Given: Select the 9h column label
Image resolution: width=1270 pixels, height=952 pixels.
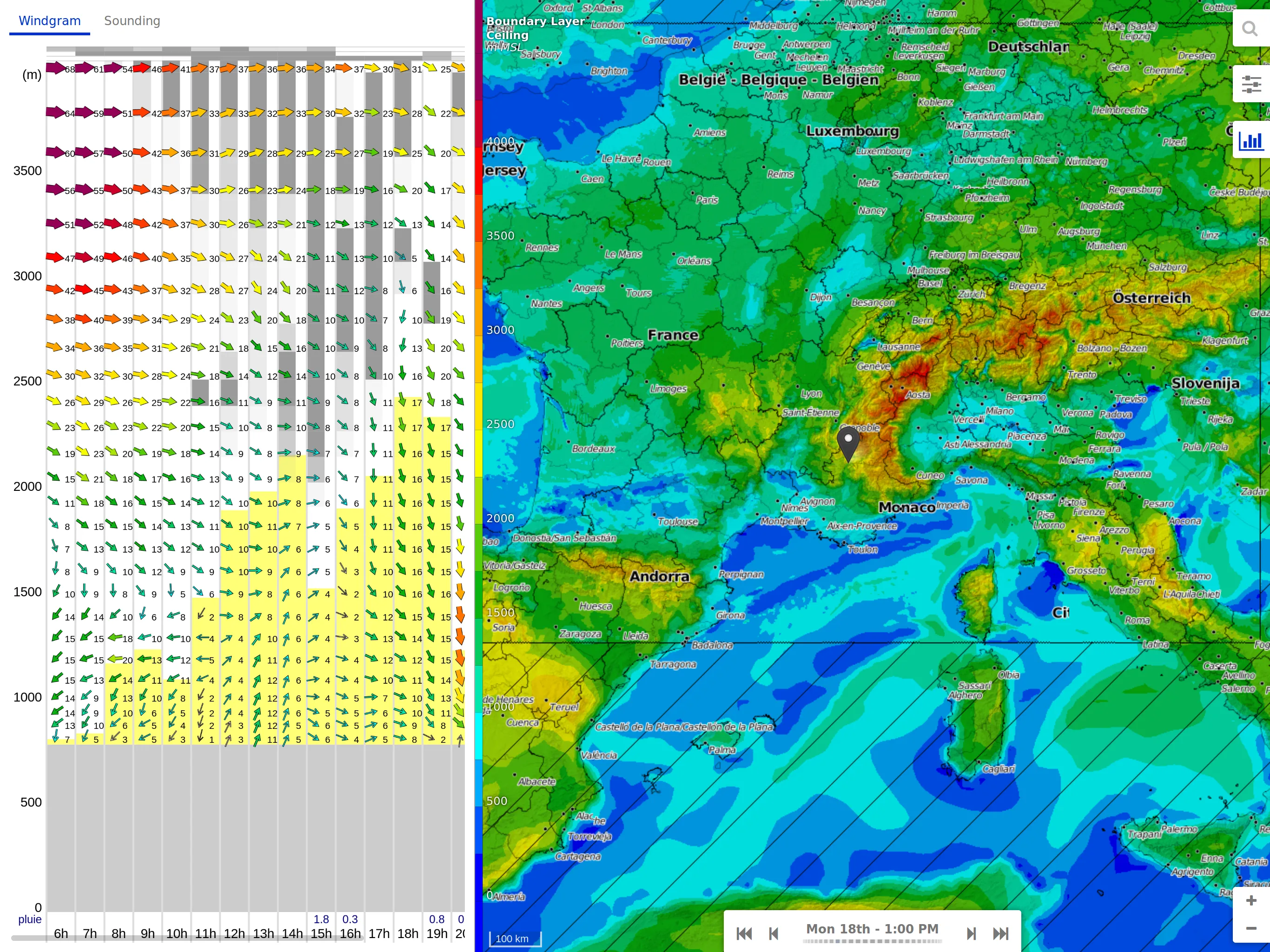Looking at the screenshot, I should tap(147, 933).
